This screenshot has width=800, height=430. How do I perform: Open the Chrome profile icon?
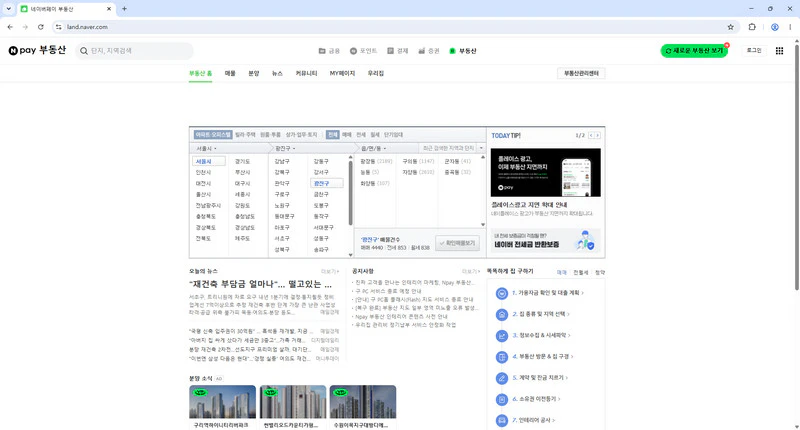(774, 27)
